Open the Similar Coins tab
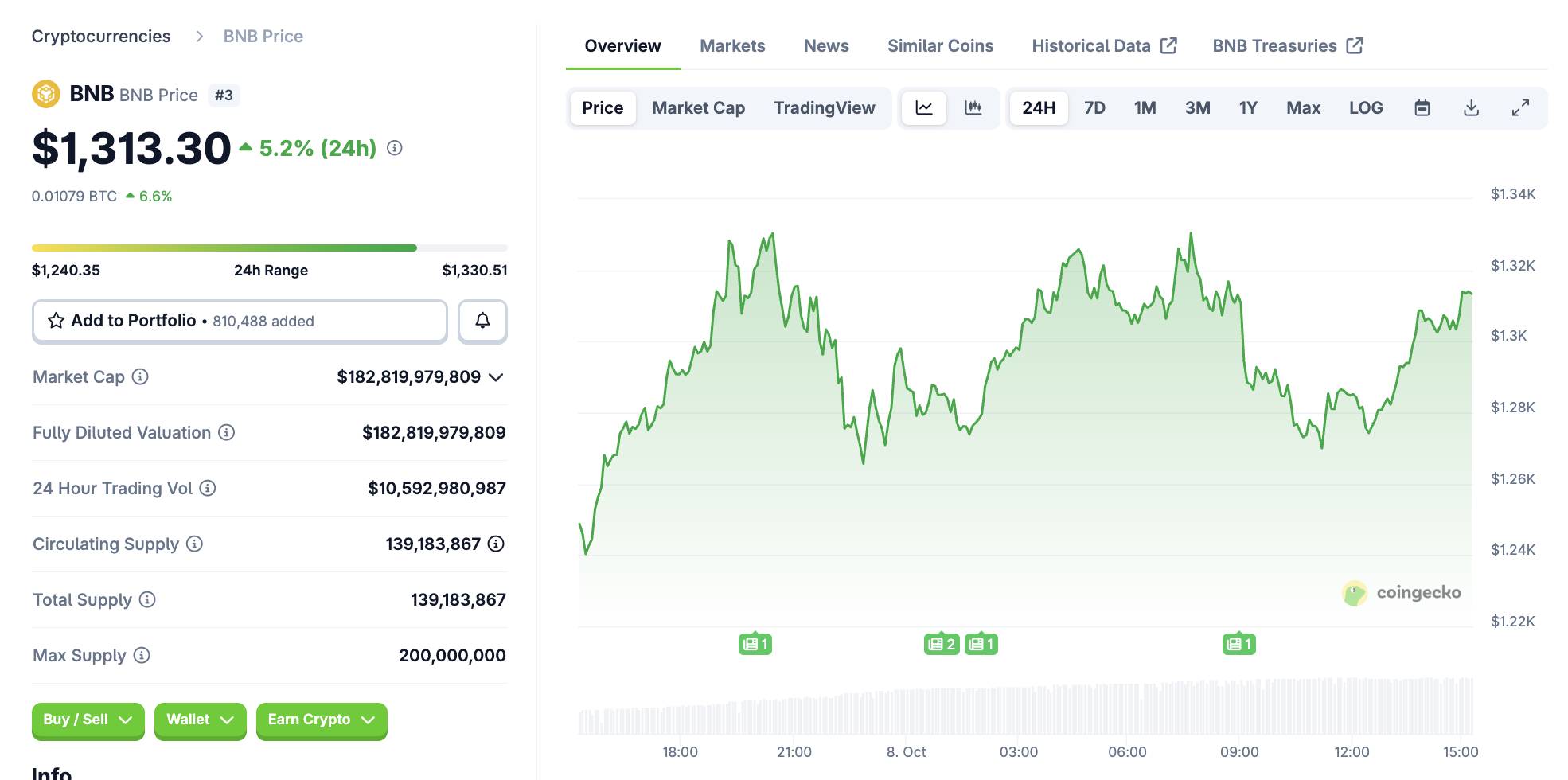 [x=940, y=46]
